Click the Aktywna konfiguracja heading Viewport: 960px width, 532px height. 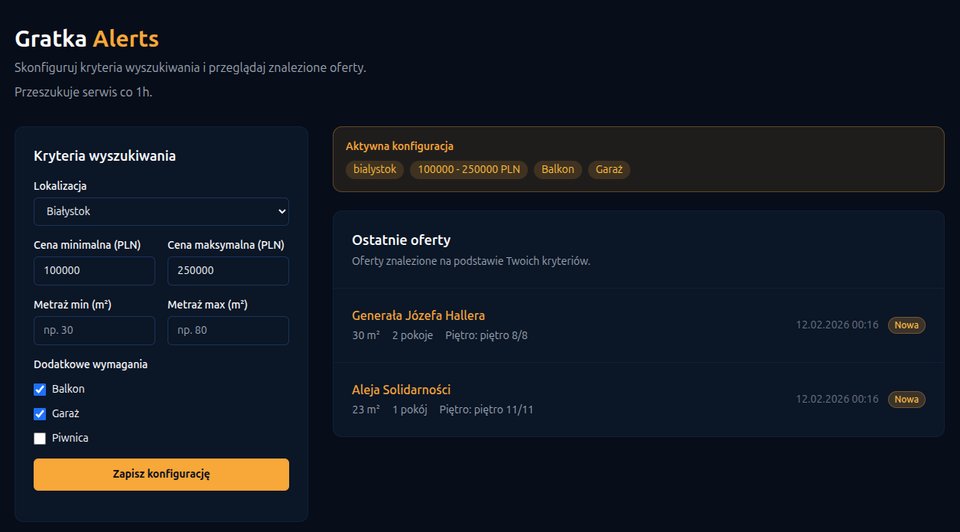[399, 146]
